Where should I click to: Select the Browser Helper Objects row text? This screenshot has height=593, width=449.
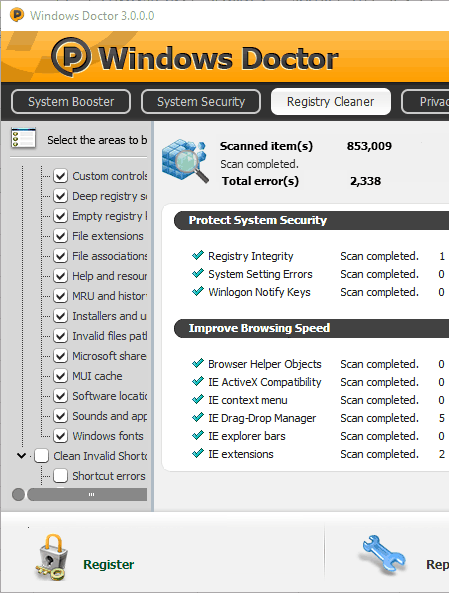[265, 364]
